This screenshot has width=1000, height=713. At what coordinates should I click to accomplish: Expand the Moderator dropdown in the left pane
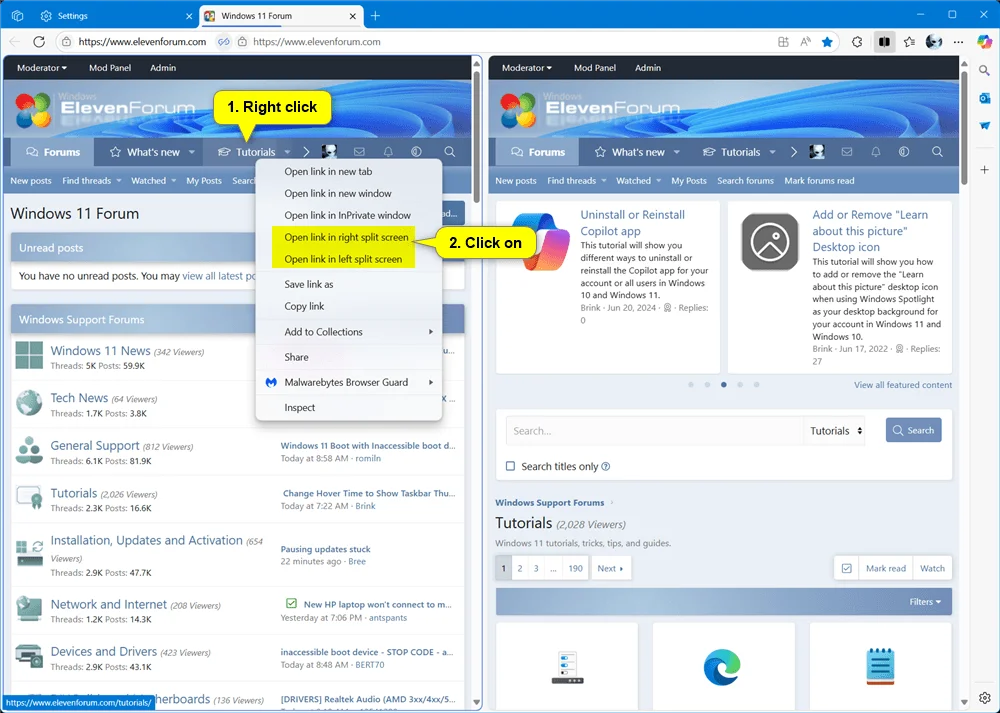41,68
